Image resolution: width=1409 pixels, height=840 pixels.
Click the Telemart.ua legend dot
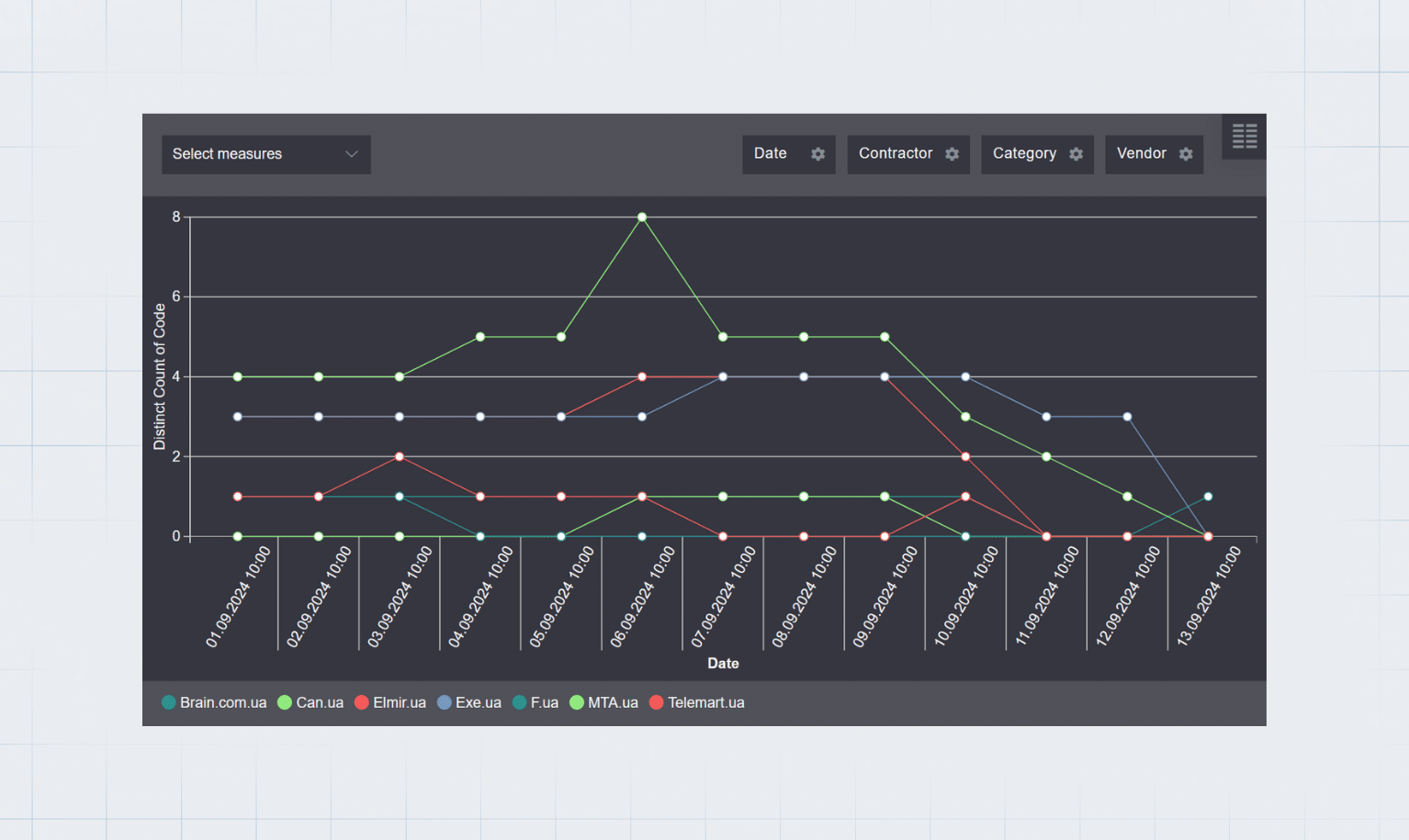pos(656,702)
